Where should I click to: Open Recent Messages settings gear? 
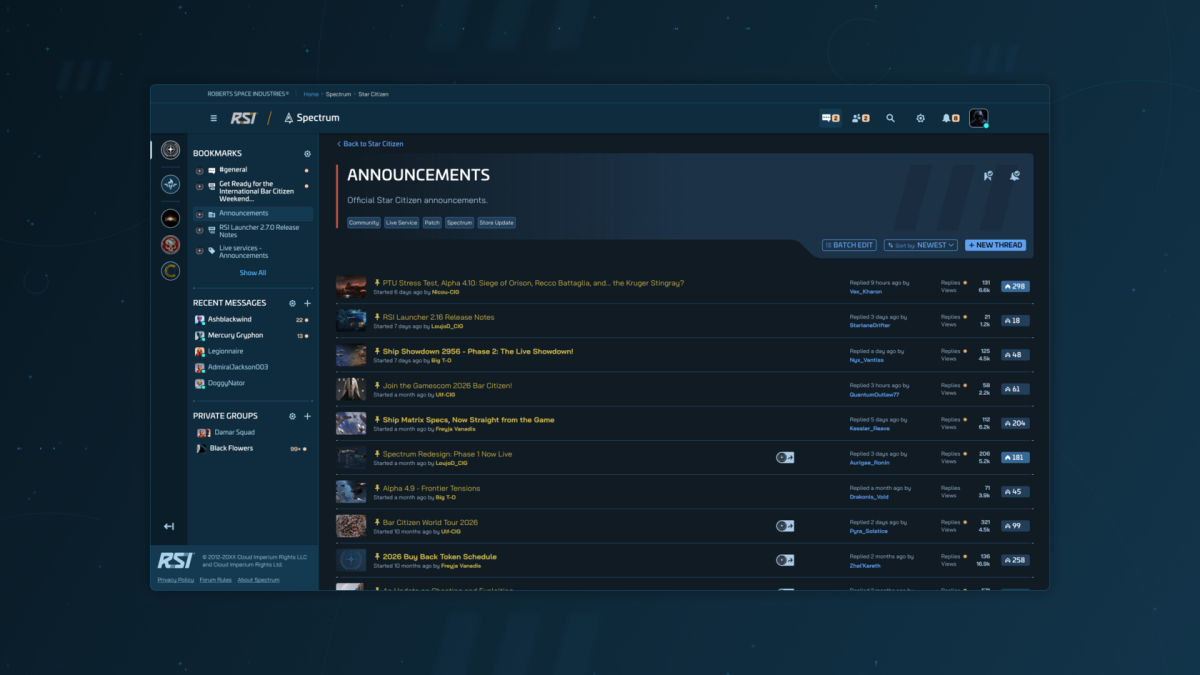click(x=292, y=303)
